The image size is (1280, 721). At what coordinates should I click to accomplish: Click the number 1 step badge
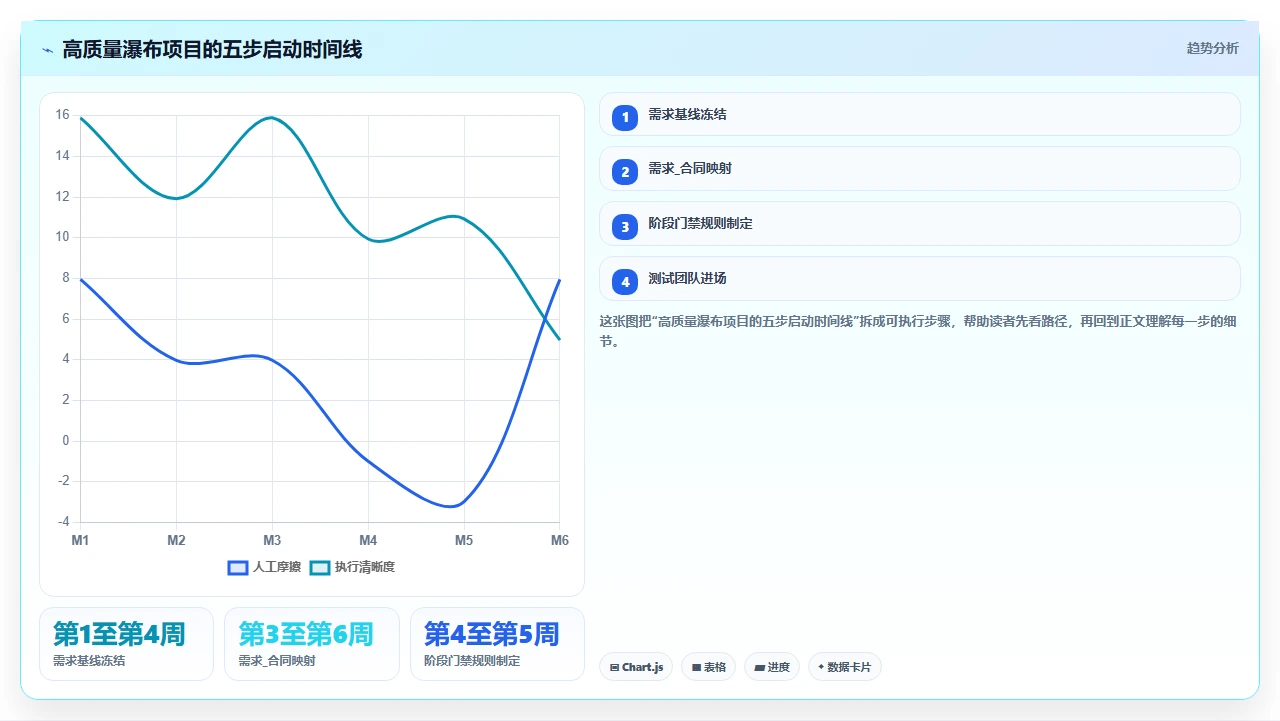[625, 117]
